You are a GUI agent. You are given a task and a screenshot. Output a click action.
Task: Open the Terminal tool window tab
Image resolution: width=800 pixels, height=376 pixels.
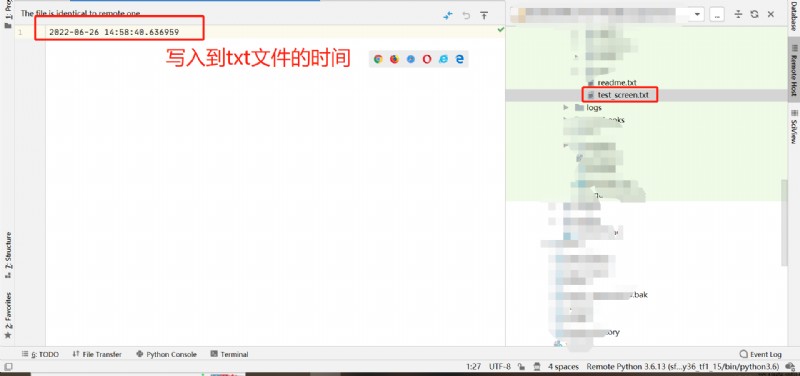coord(229,354)
